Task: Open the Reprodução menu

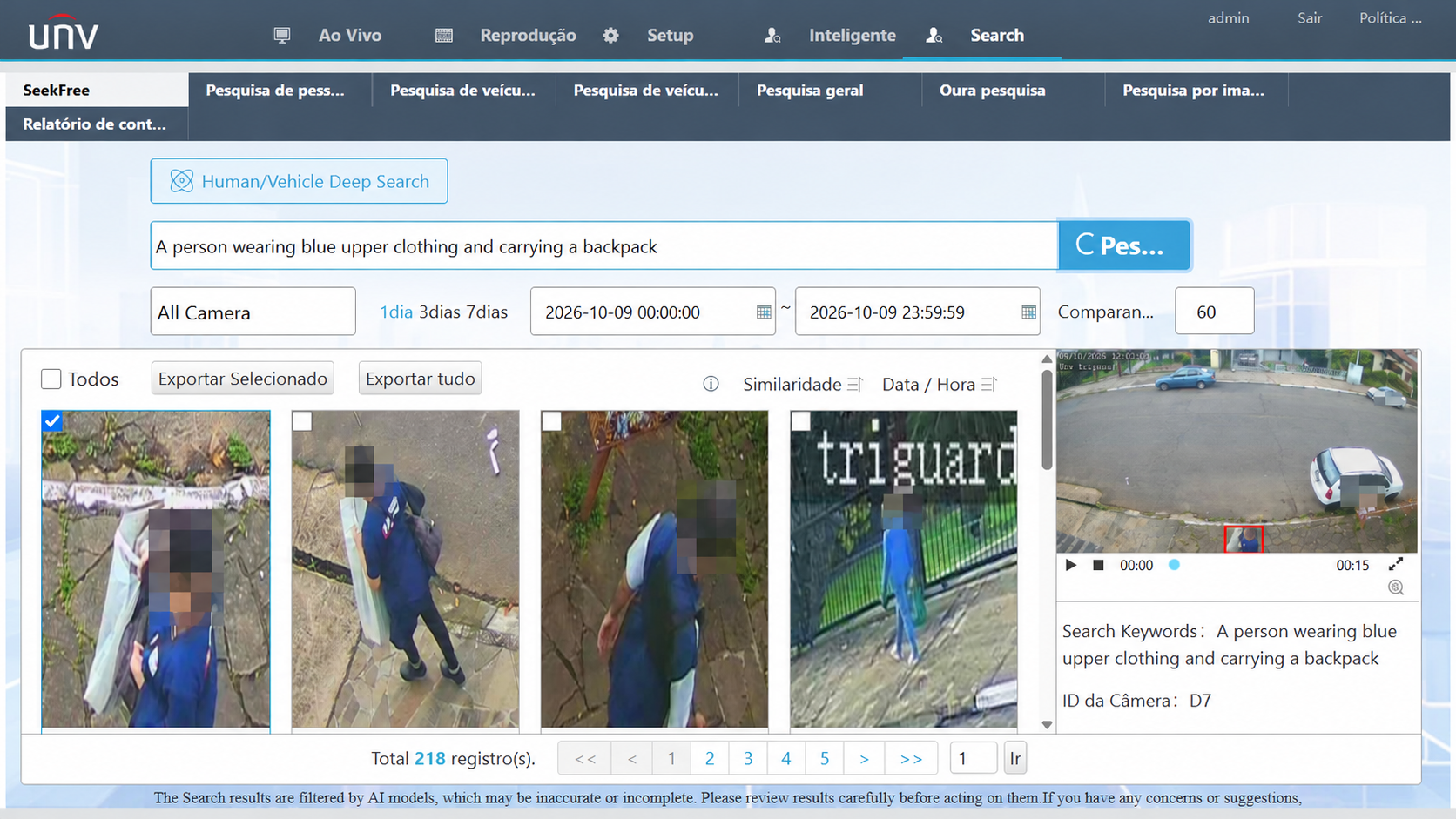Action: 528,35
